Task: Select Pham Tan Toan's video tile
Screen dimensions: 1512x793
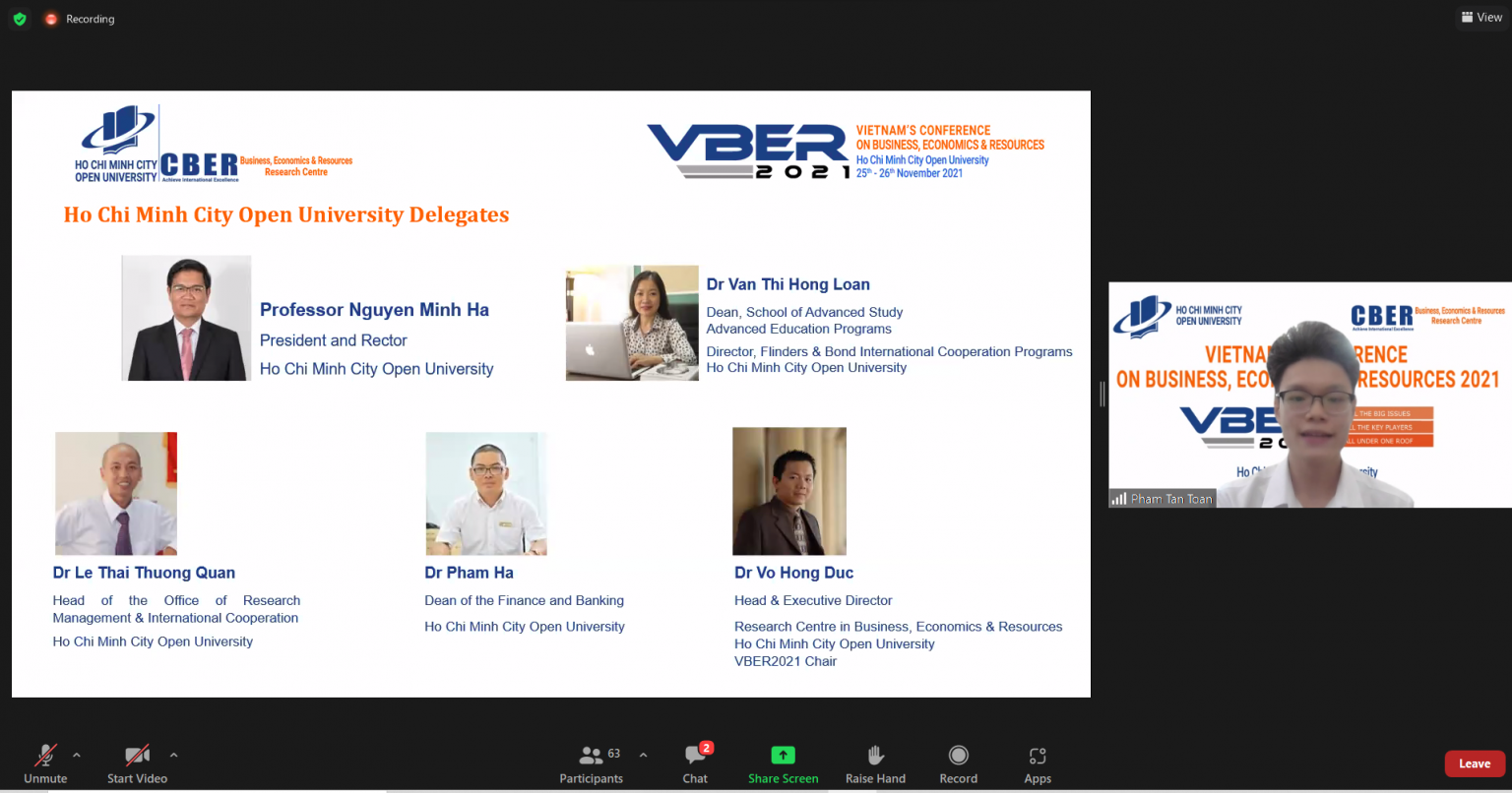Action: 1310,395
